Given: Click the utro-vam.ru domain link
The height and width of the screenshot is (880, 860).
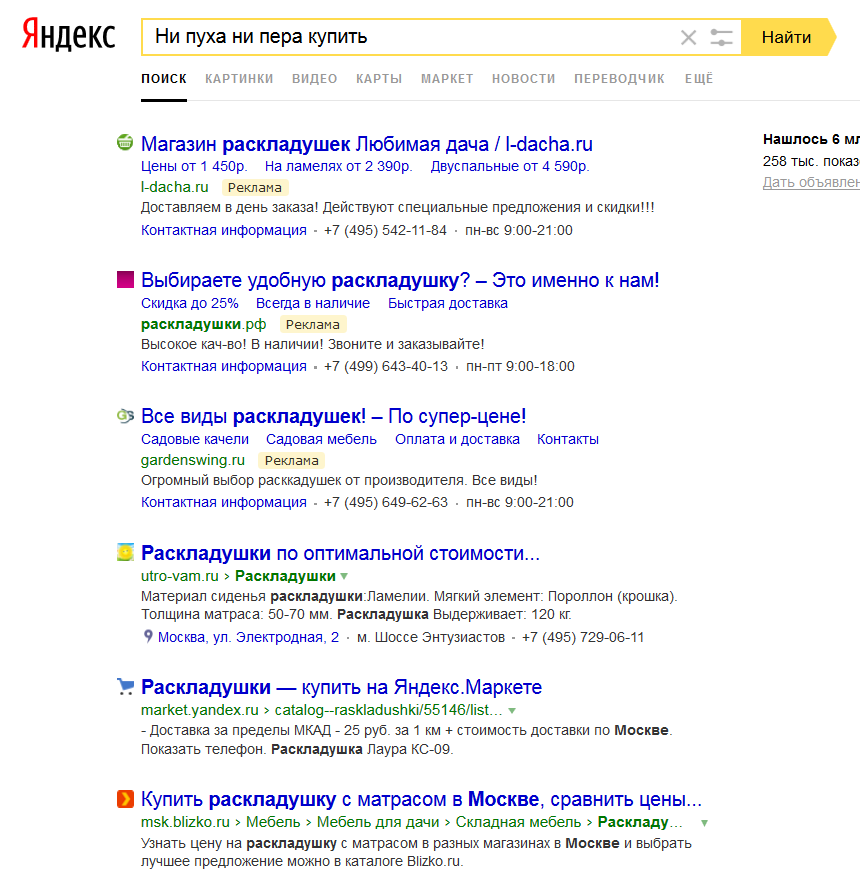Looking at the screenshot, I should (x=180, y=576).
